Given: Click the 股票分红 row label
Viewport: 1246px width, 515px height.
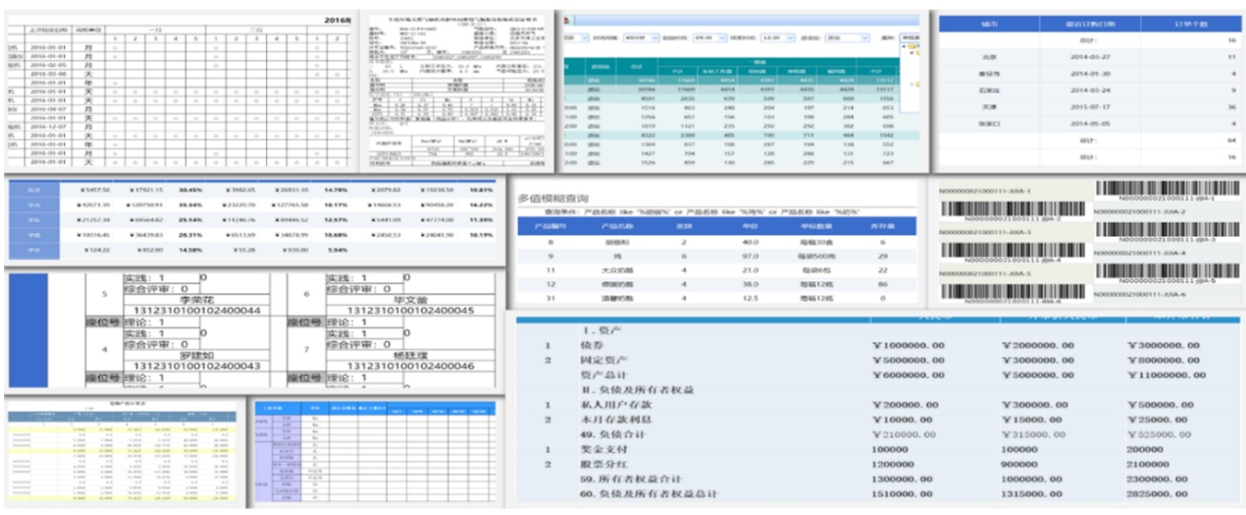Looking at the screenshot, I should tap(604, 465).
